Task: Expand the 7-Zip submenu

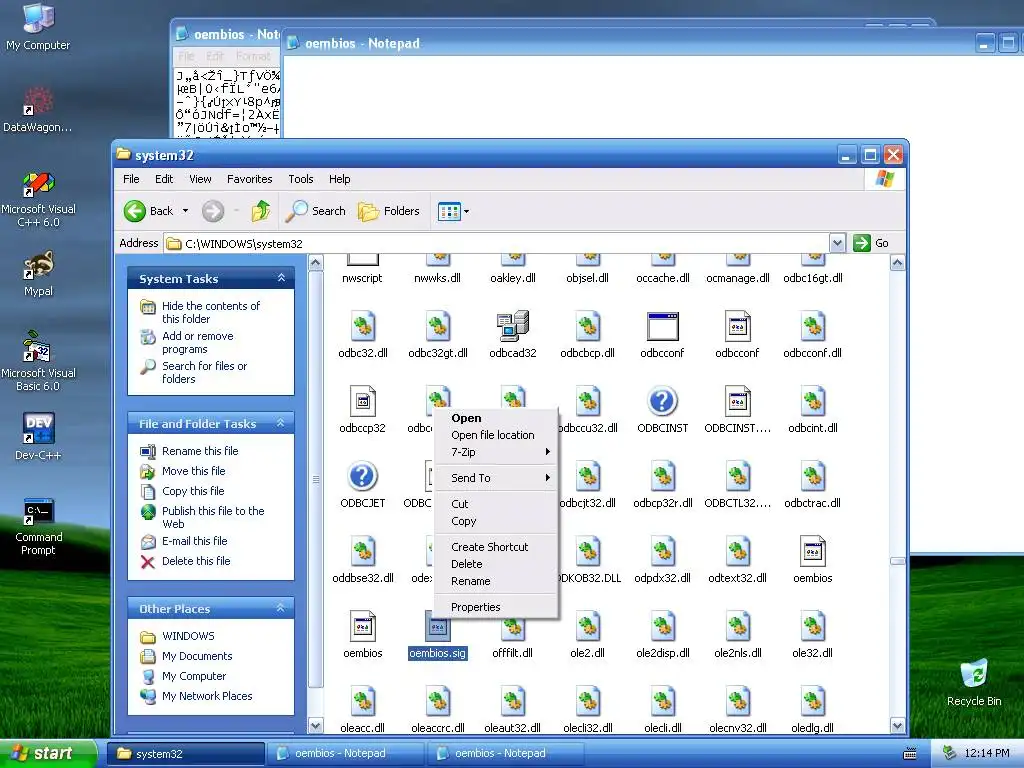Action: pos(496,452)
